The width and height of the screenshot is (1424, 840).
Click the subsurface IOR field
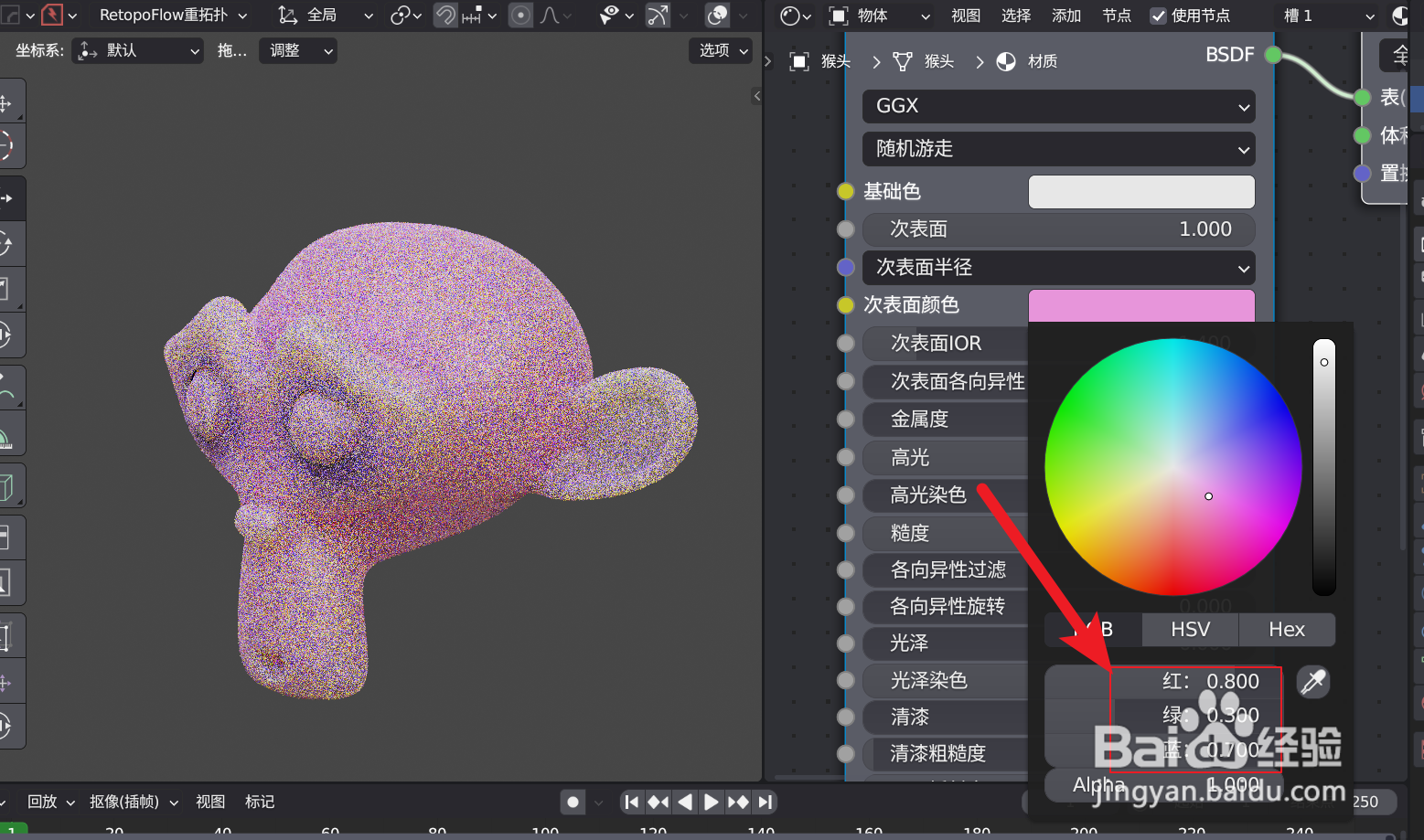point(946,344)
